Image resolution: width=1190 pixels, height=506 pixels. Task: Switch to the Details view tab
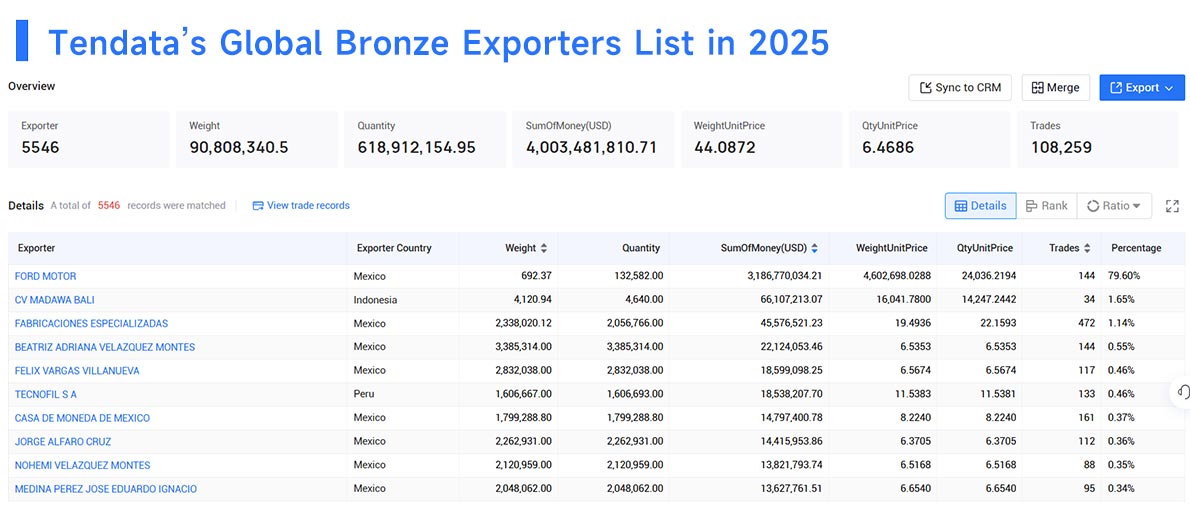click(981, 206)
